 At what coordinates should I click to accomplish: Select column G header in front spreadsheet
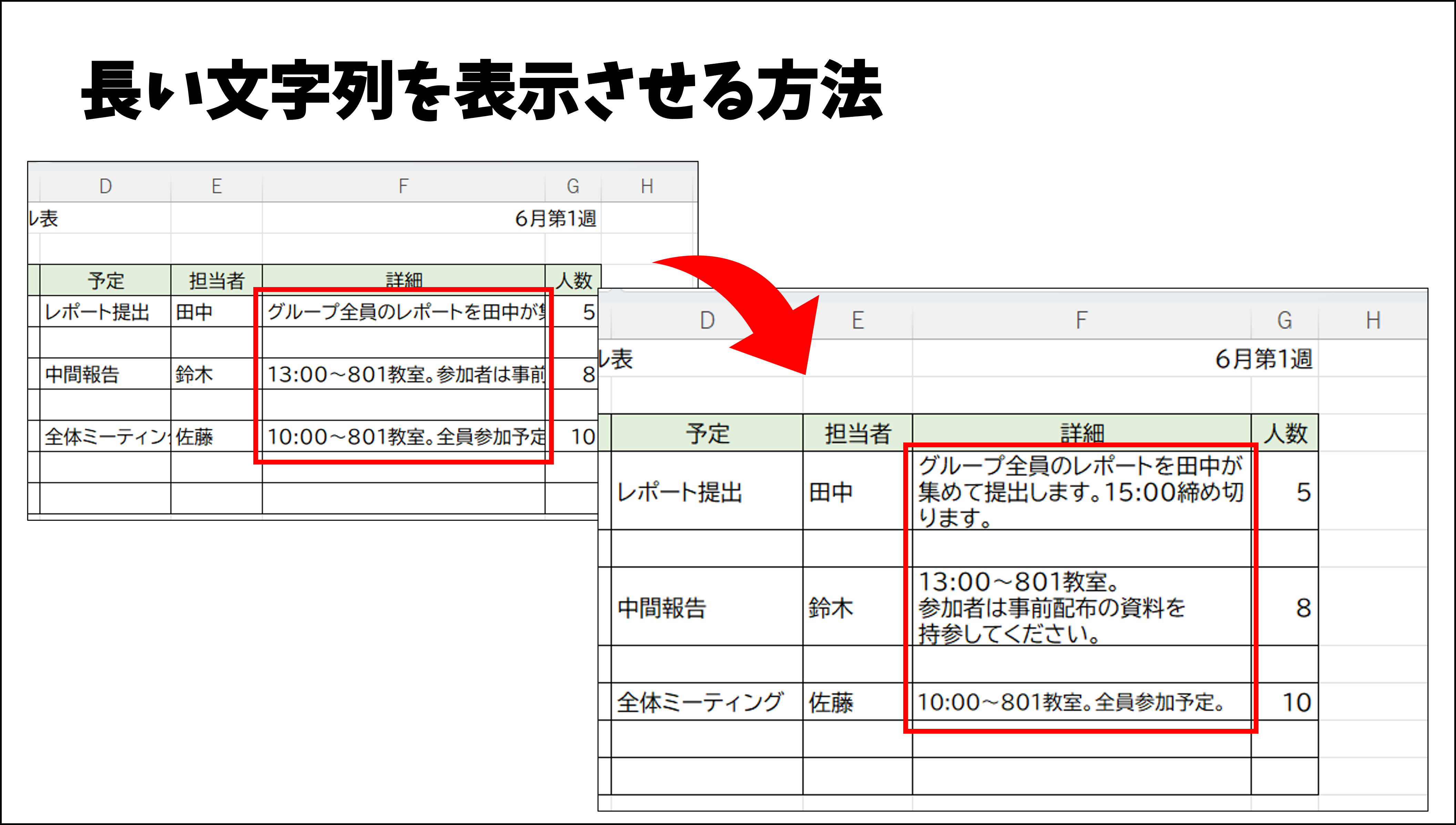[1284, 321]
